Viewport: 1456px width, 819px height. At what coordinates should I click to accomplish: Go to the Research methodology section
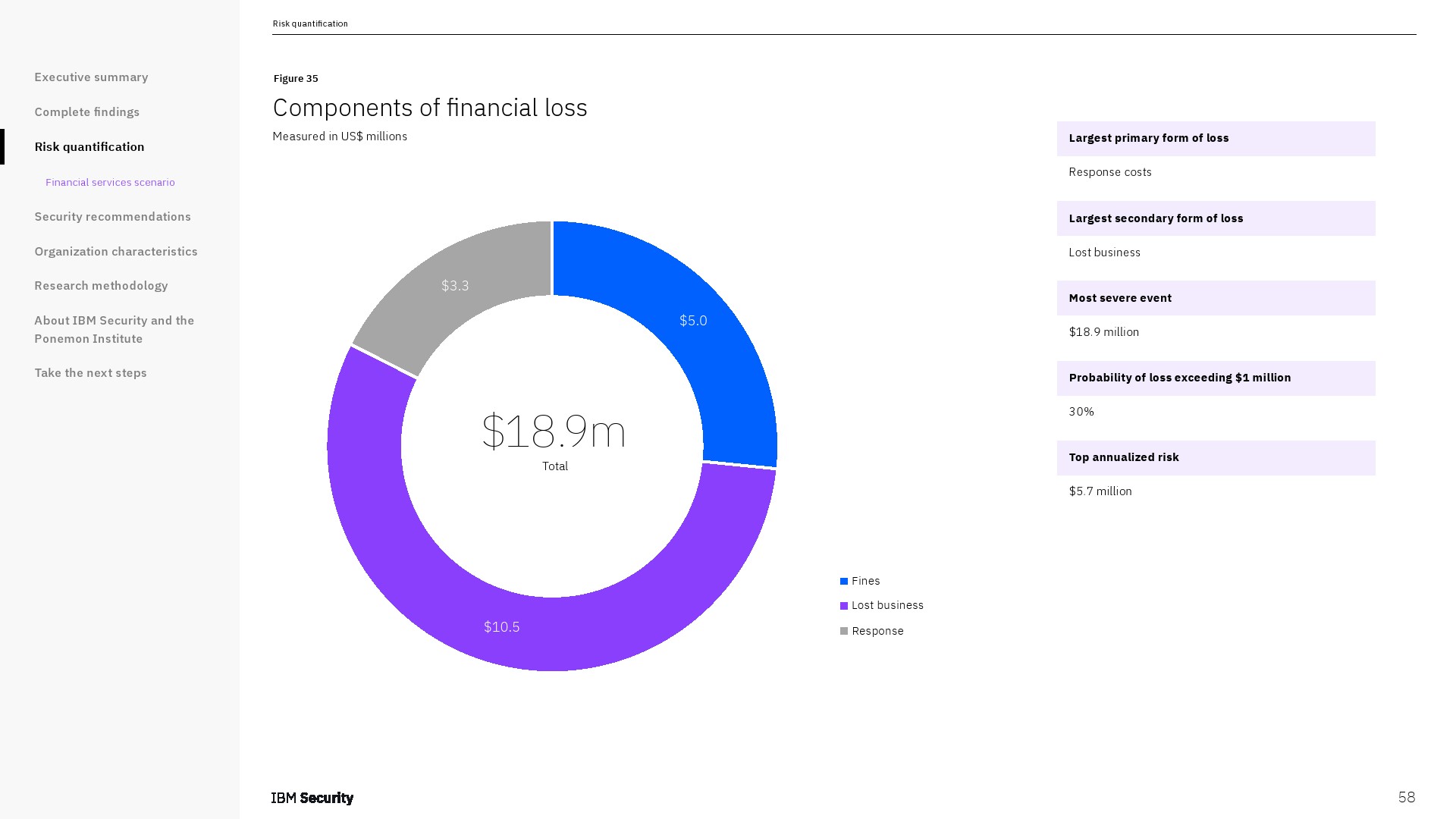coord(101,286)
